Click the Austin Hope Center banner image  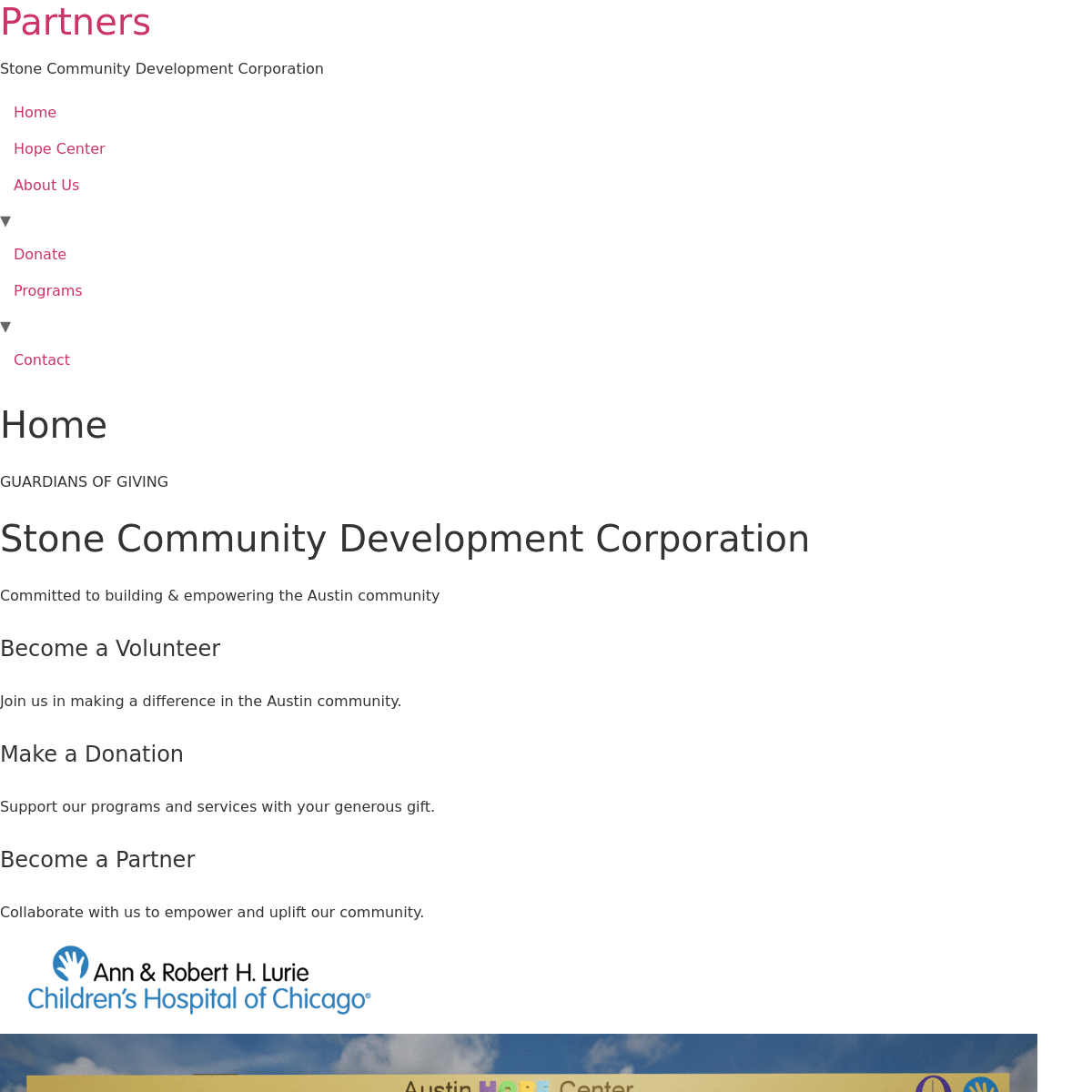[518, 1063]
